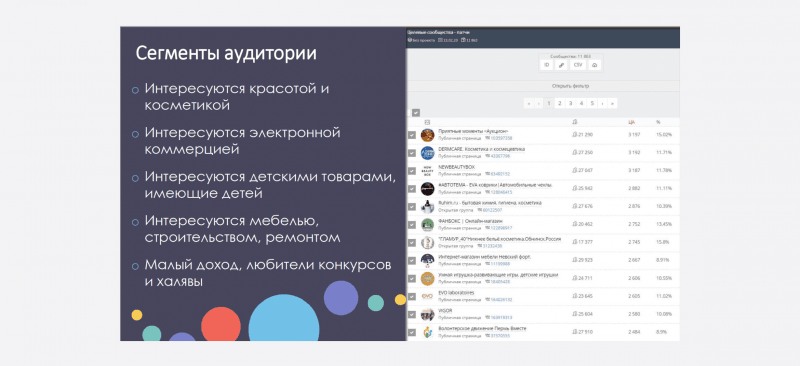Open community ID link 43307796
Screen dimensions: 800x366
point(501,156)
